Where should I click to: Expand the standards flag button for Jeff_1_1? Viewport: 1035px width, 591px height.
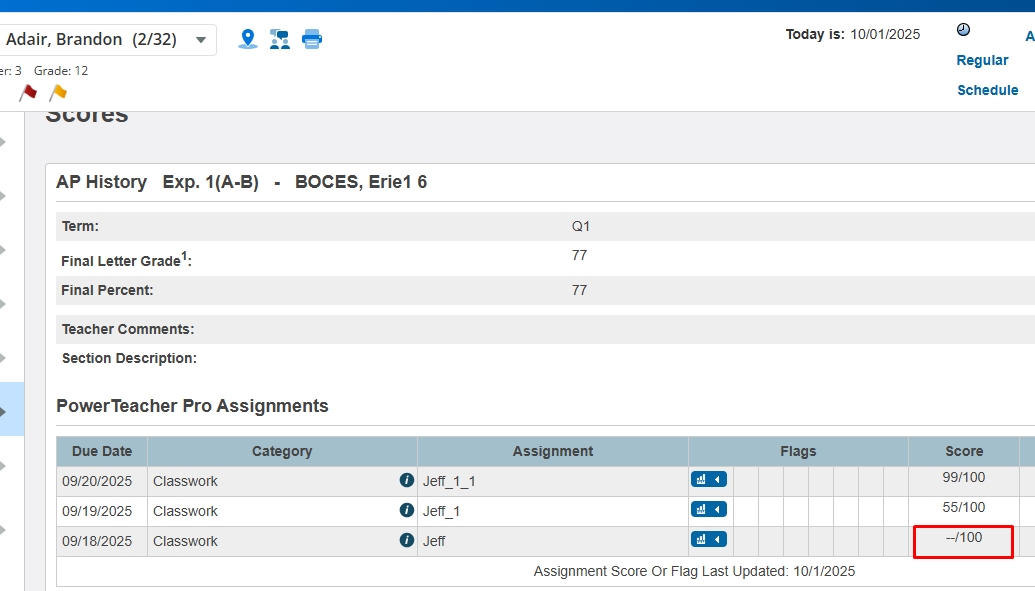[708, 480]
